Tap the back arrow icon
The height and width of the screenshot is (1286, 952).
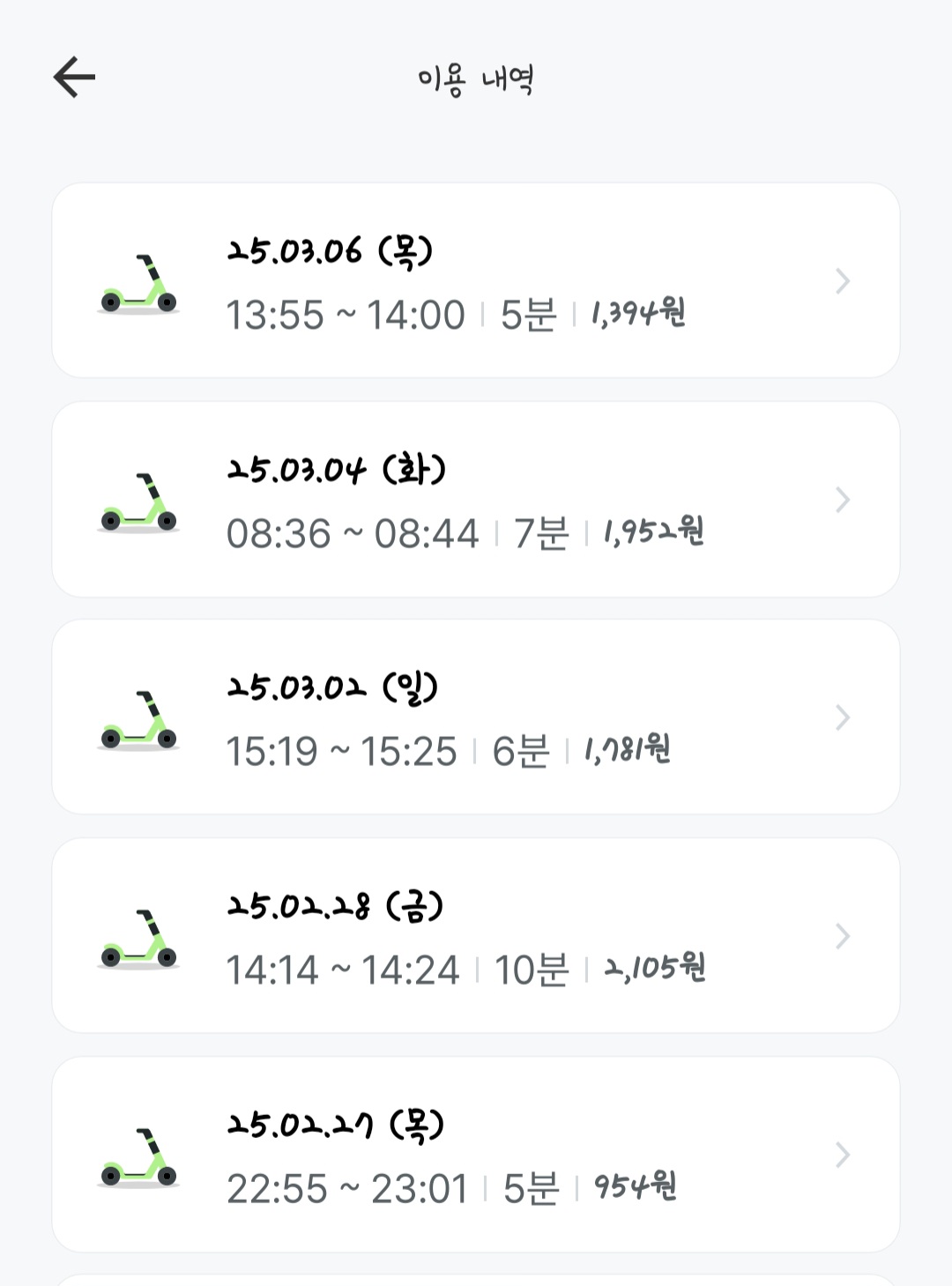coord(74,77)
